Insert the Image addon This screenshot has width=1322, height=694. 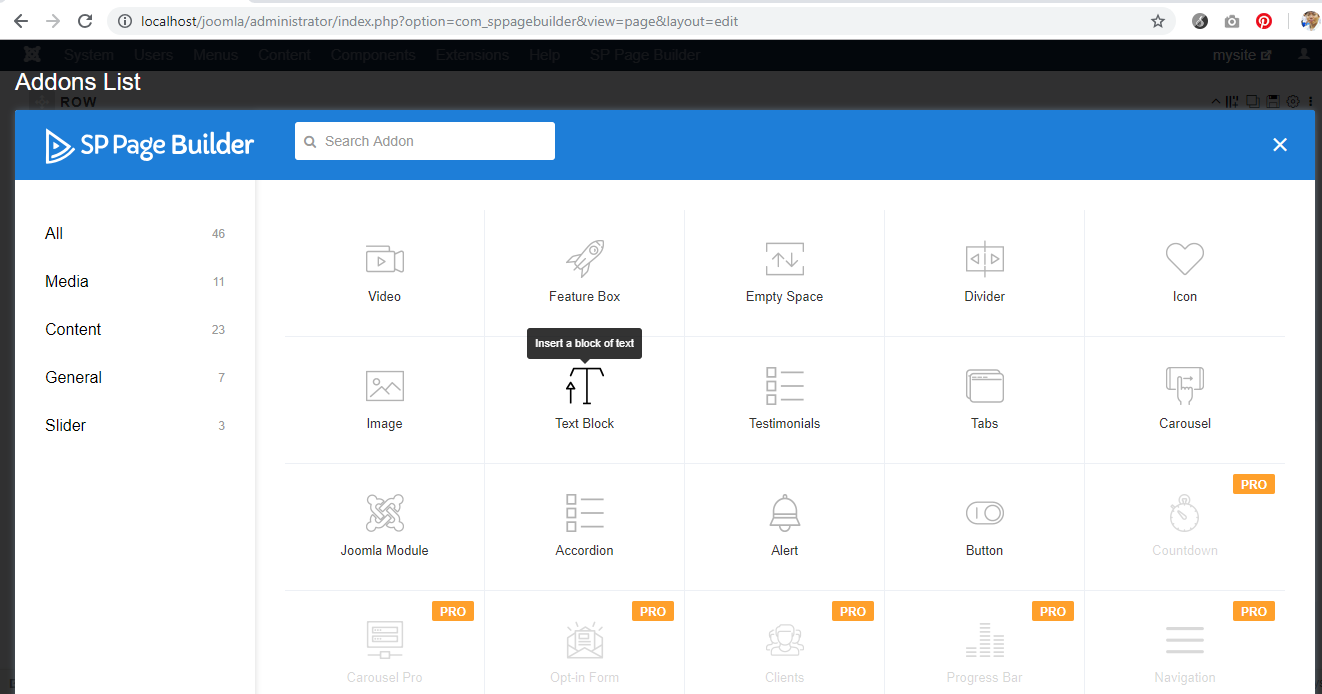pos(384,387)
